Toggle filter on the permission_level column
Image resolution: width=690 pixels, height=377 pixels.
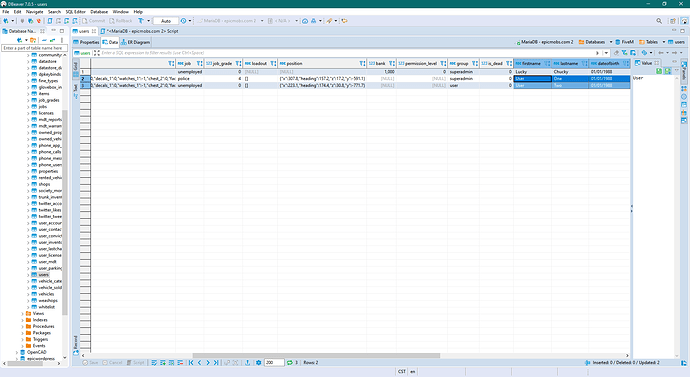[x=443, y=63]
